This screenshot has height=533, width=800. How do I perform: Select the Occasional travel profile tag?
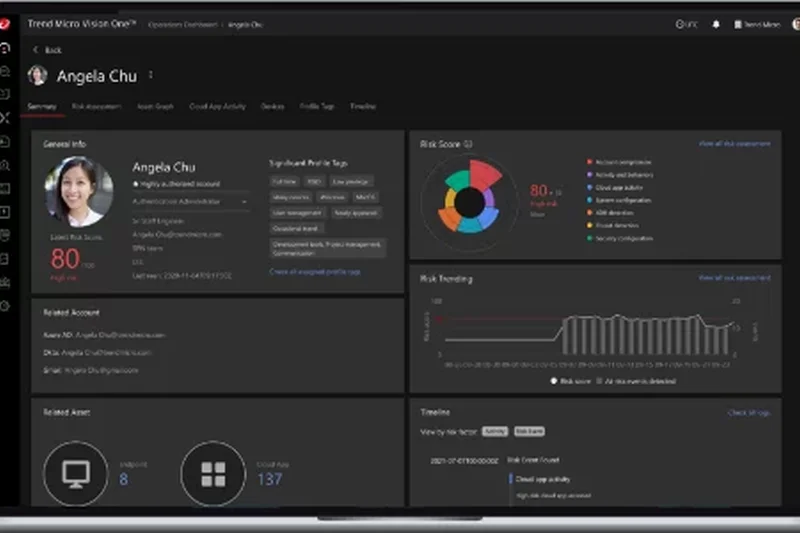pos(295,229)
